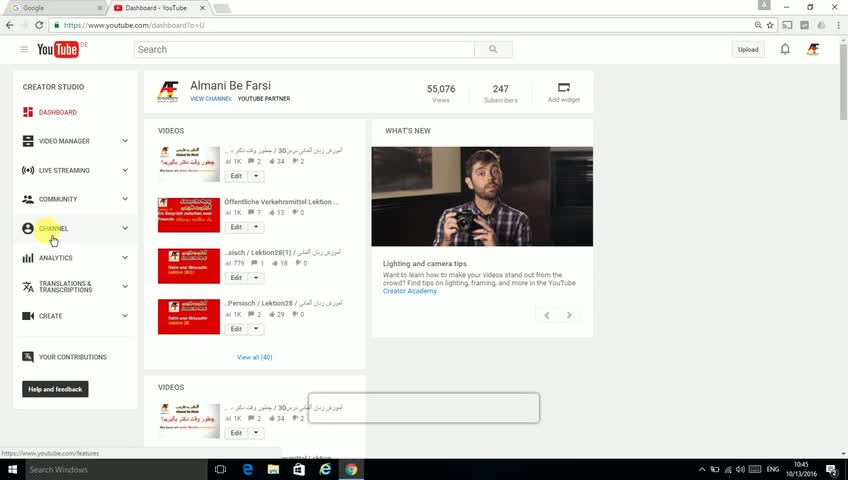Click Edit for Öffentliche Verkehrsmittel video
This screenshot has height=480, width=848.
236,227
